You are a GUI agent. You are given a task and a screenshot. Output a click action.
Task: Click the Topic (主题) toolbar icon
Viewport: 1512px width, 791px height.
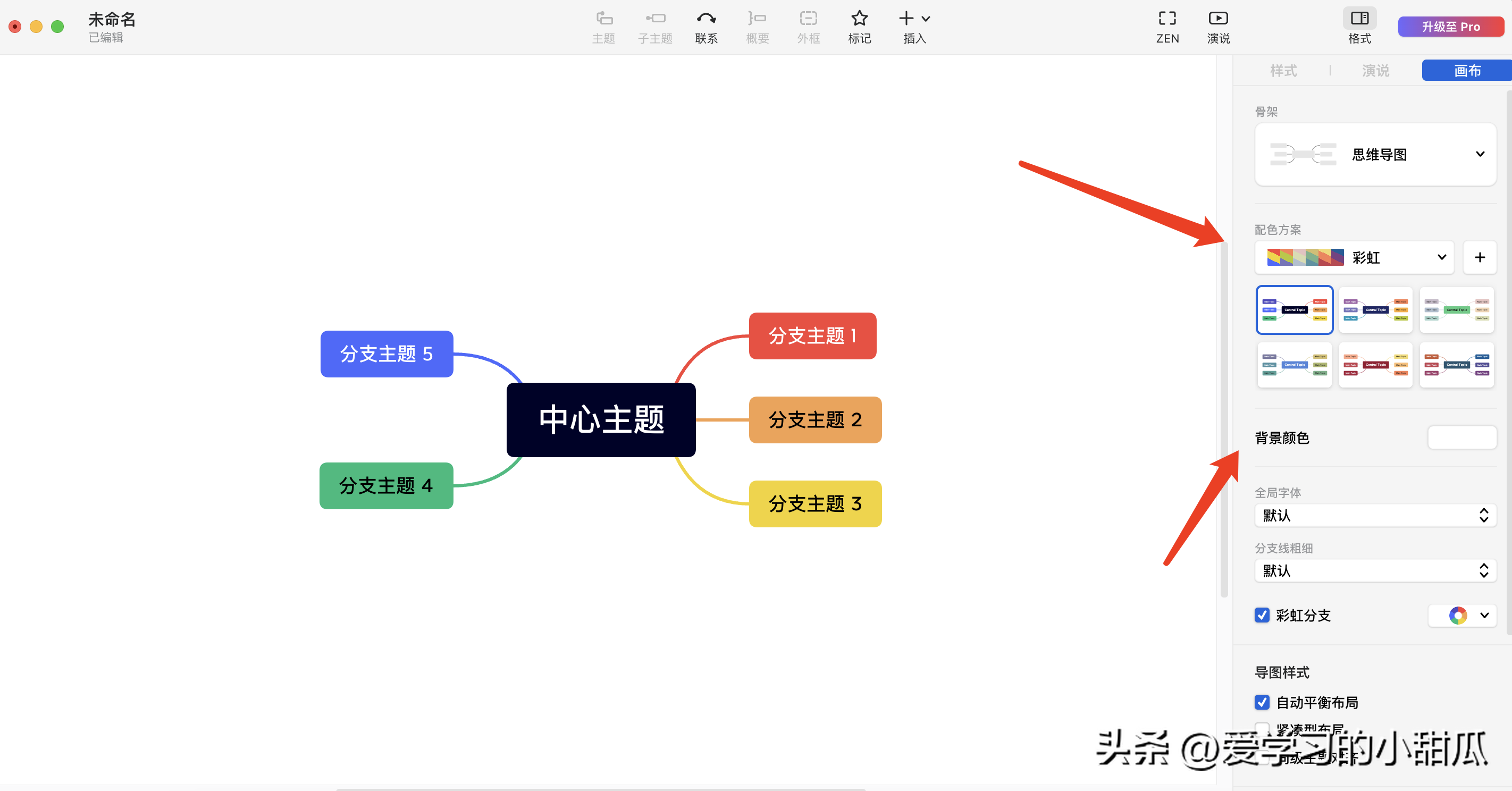click(603, 27)
